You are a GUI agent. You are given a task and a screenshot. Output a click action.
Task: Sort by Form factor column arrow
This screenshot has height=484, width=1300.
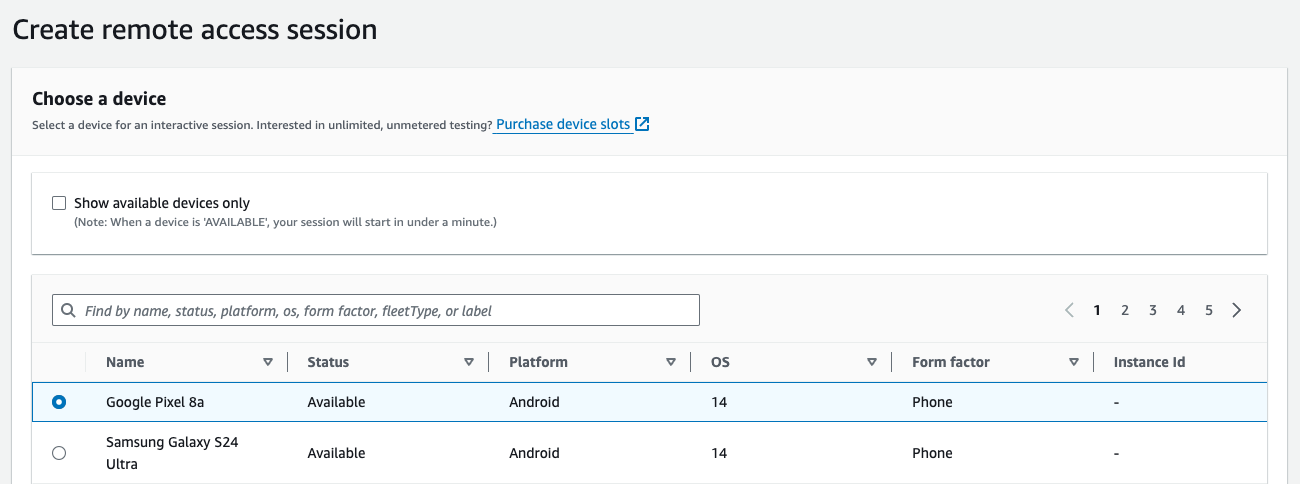click(1074, 362)
